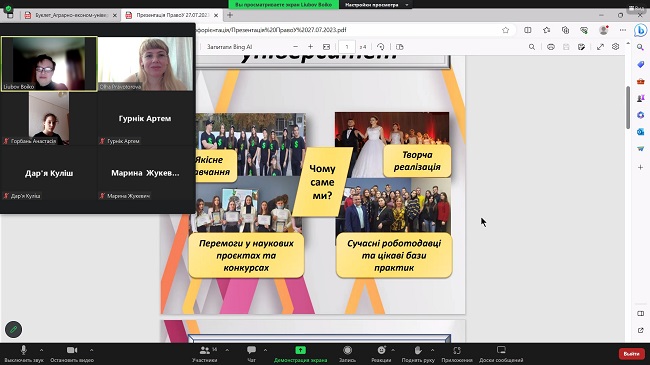This screenshot has width=650, height=365.
Task: Expand the caret beside Поднять руку
Action: pyautogui.click(x=432, y=350)
